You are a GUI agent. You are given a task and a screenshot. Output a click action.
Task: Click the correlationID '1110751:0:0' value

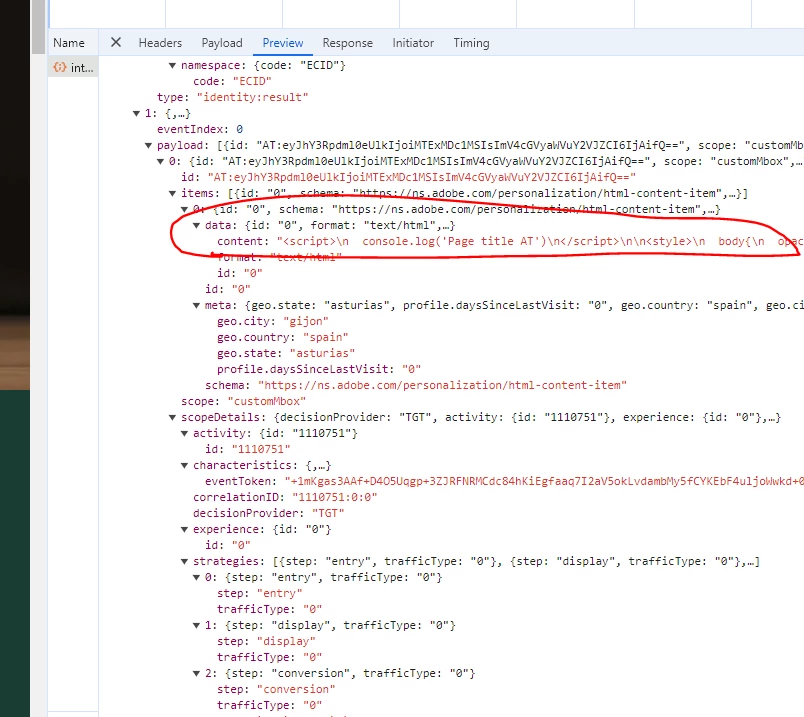[x=334, y=497]
